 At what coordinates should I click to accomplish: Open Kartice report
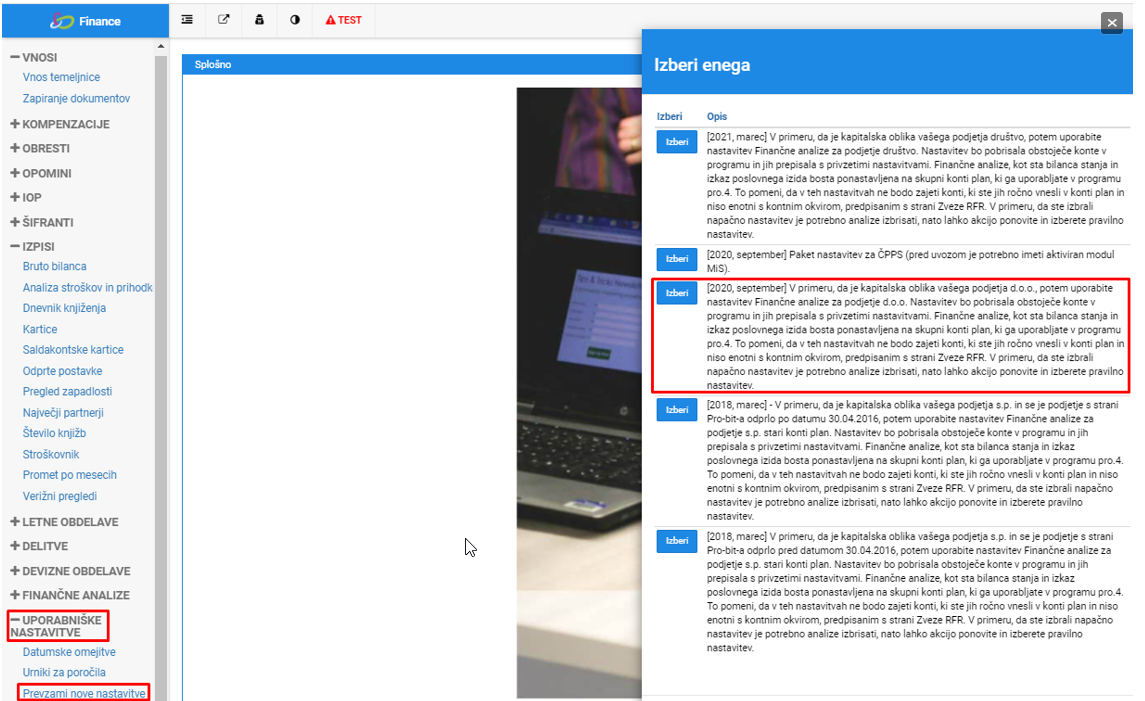(39, 329)
